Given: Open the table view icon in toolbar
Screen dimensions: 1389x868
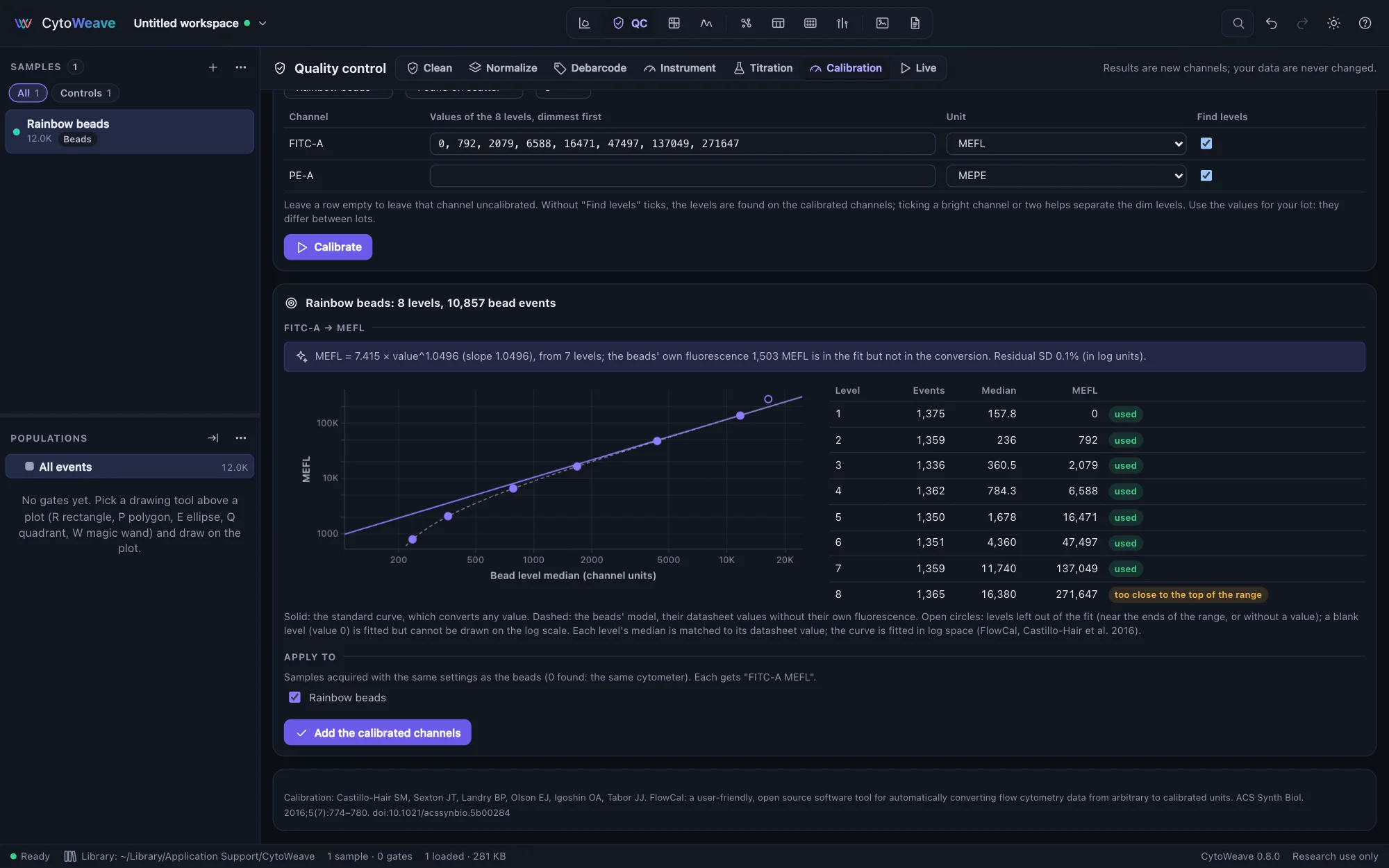Looking at the screenshot, I should pyautogui.click(x=778, y=23).
